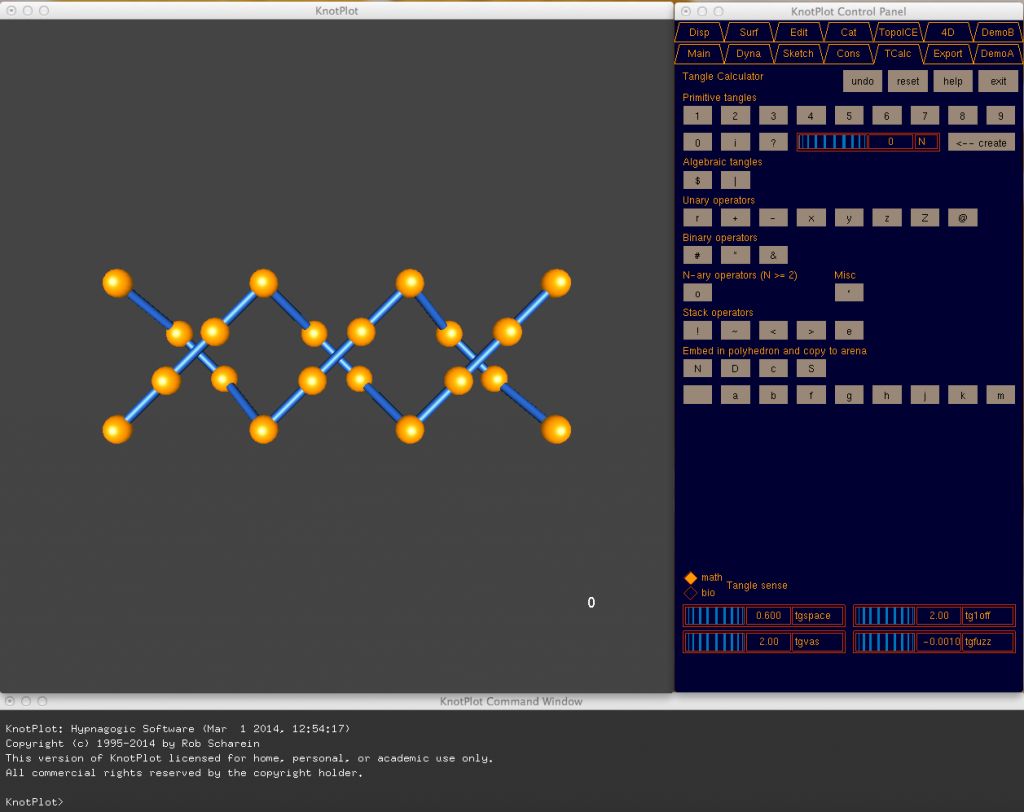This screenshot has height=812, width=1024.
Task: Adjust the primitive tangle N slider
Action: point(832,142)
